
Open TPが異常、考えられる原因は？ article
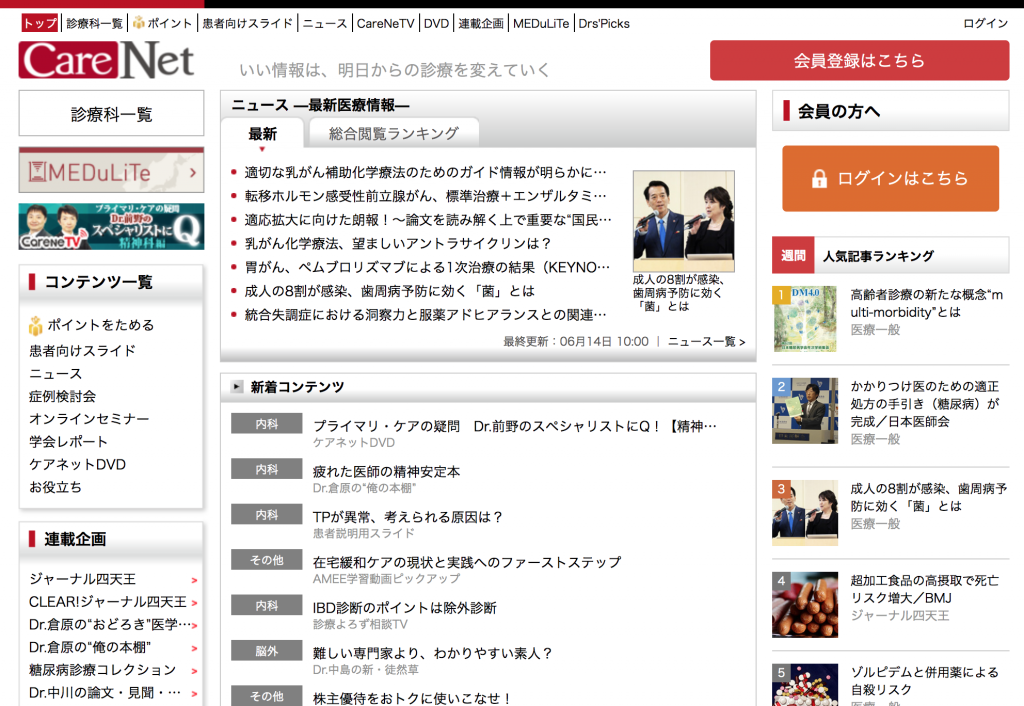pos(408,517)
